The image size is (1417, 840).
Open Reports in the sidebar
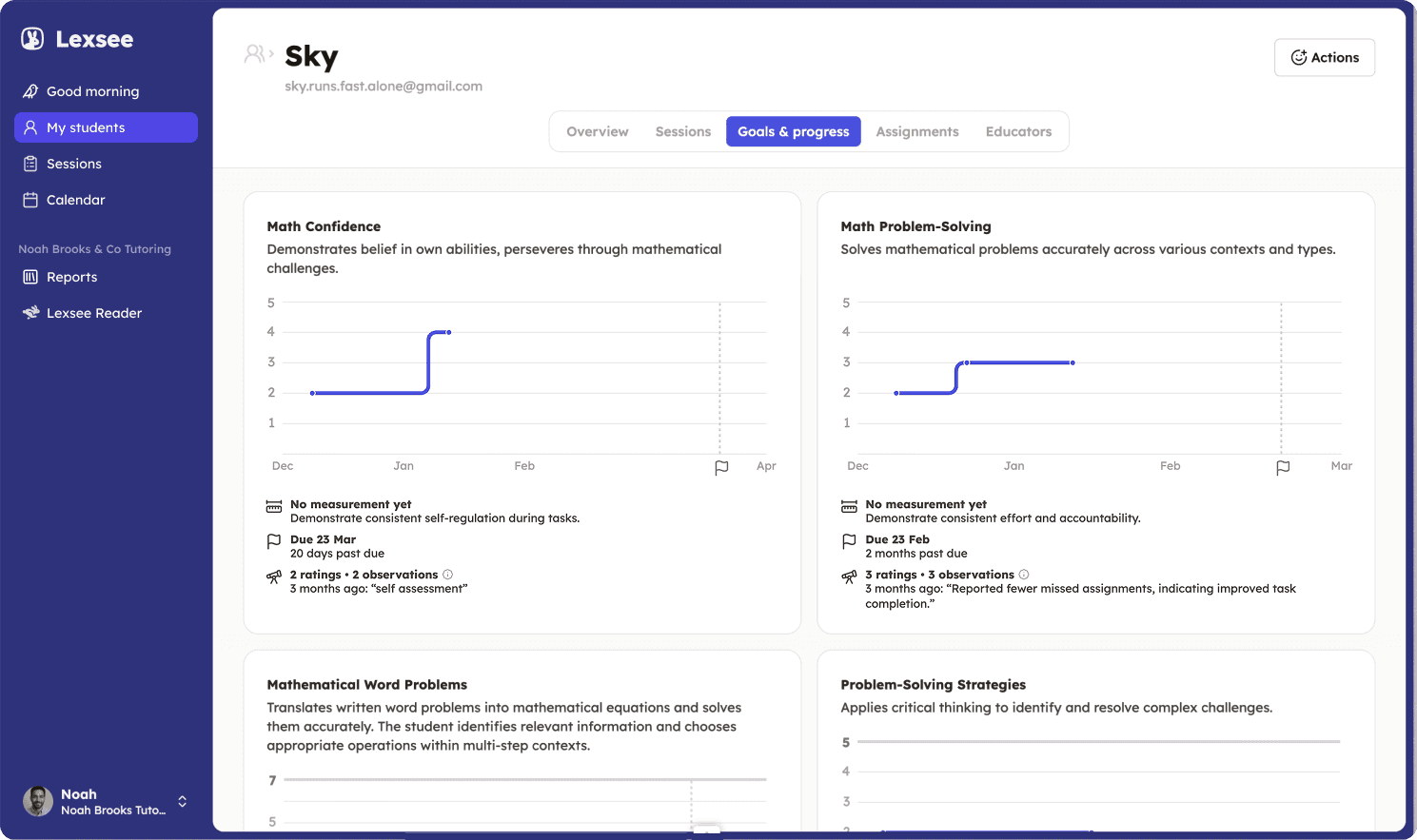[106, 277]
